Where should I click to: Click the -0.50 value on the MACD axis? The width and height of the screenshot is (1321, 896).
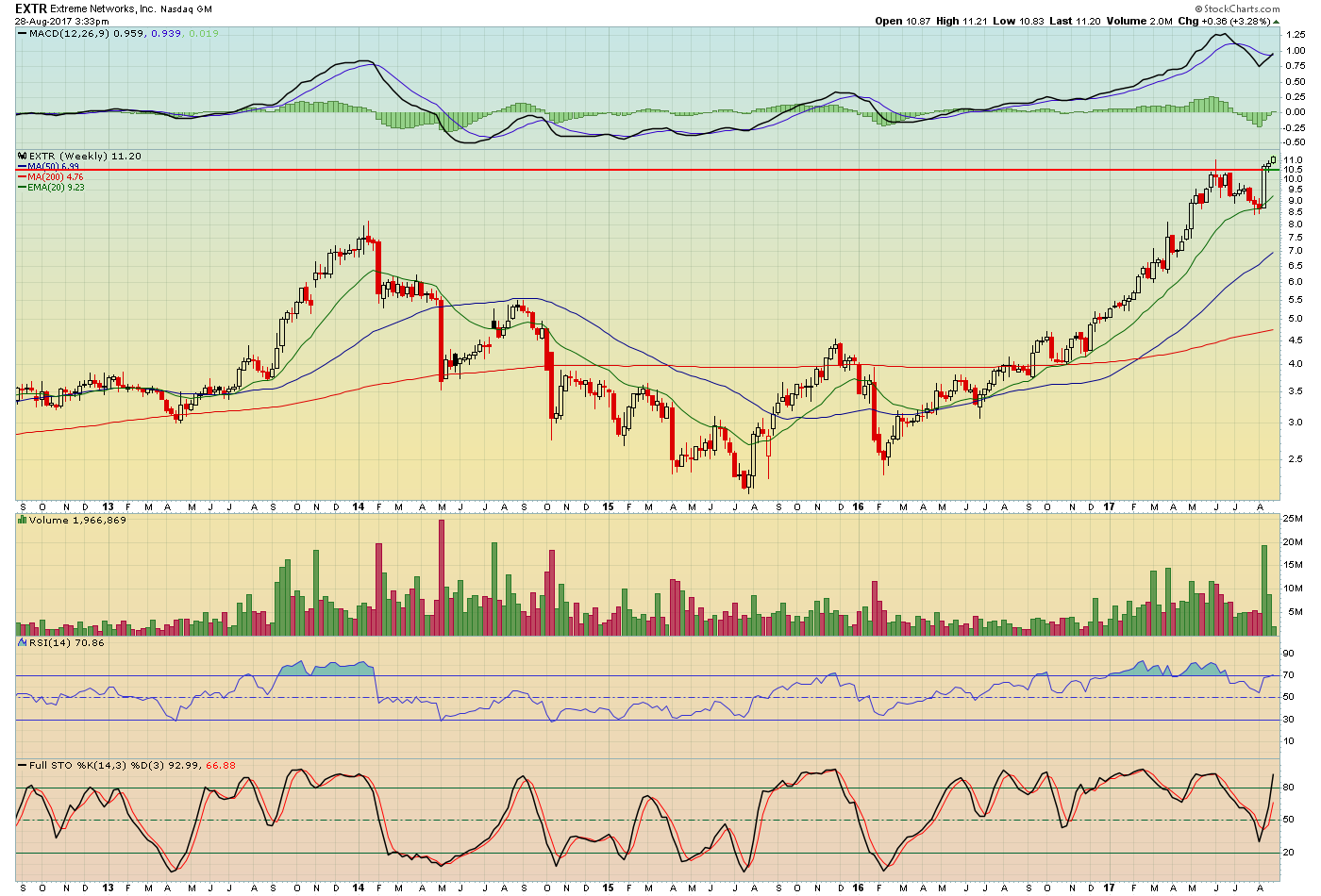[x=1294, y=142]
